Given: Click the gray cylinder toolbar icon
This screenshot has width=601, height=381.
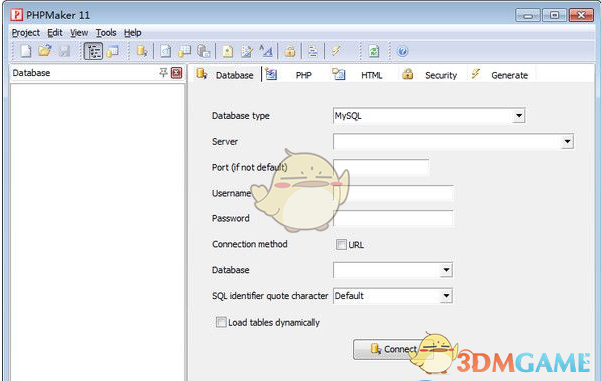Looking at the screenshot, I should tap(204, 51).
